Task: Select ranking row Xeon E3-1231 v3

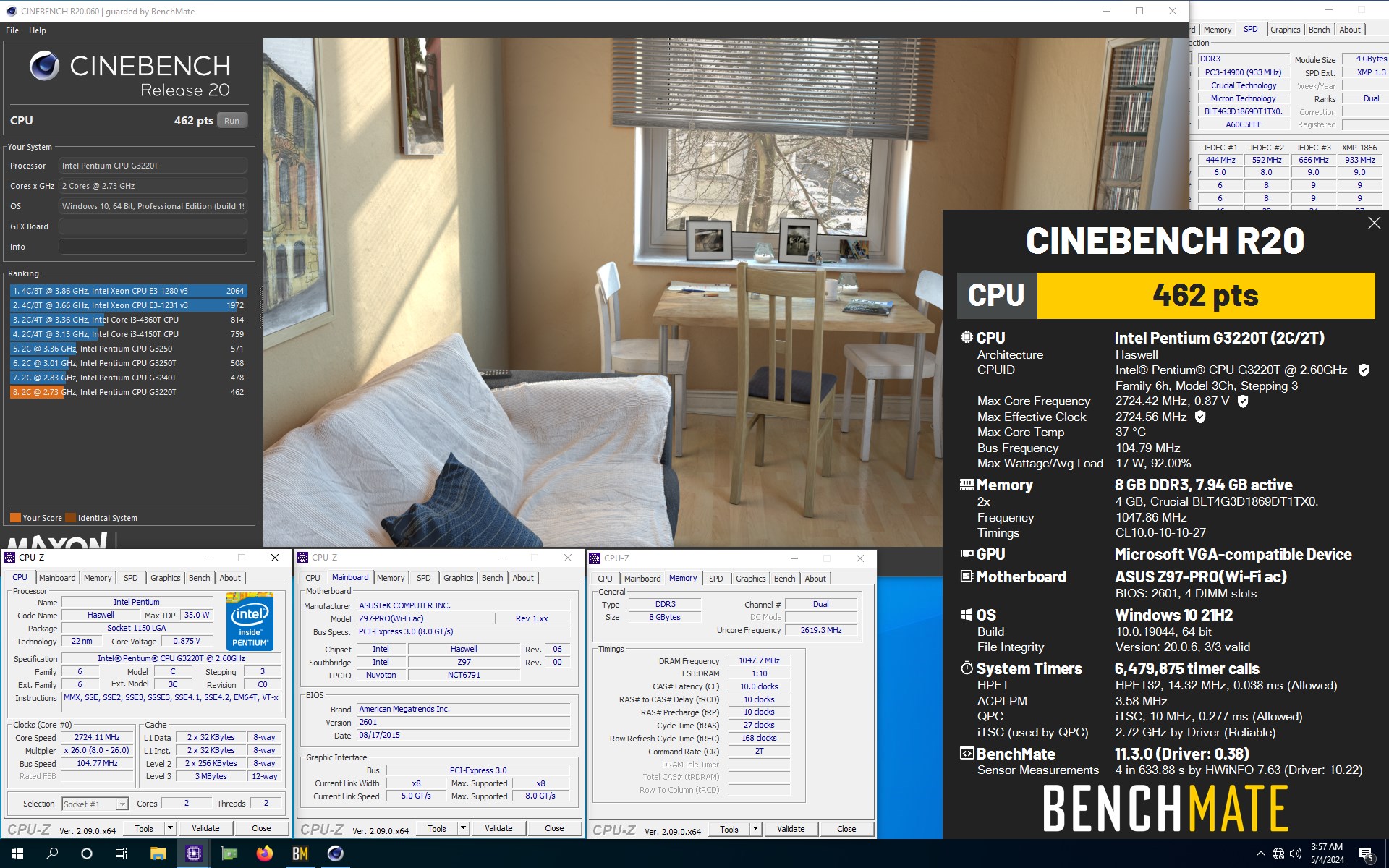Action: [x=128, y=305]
